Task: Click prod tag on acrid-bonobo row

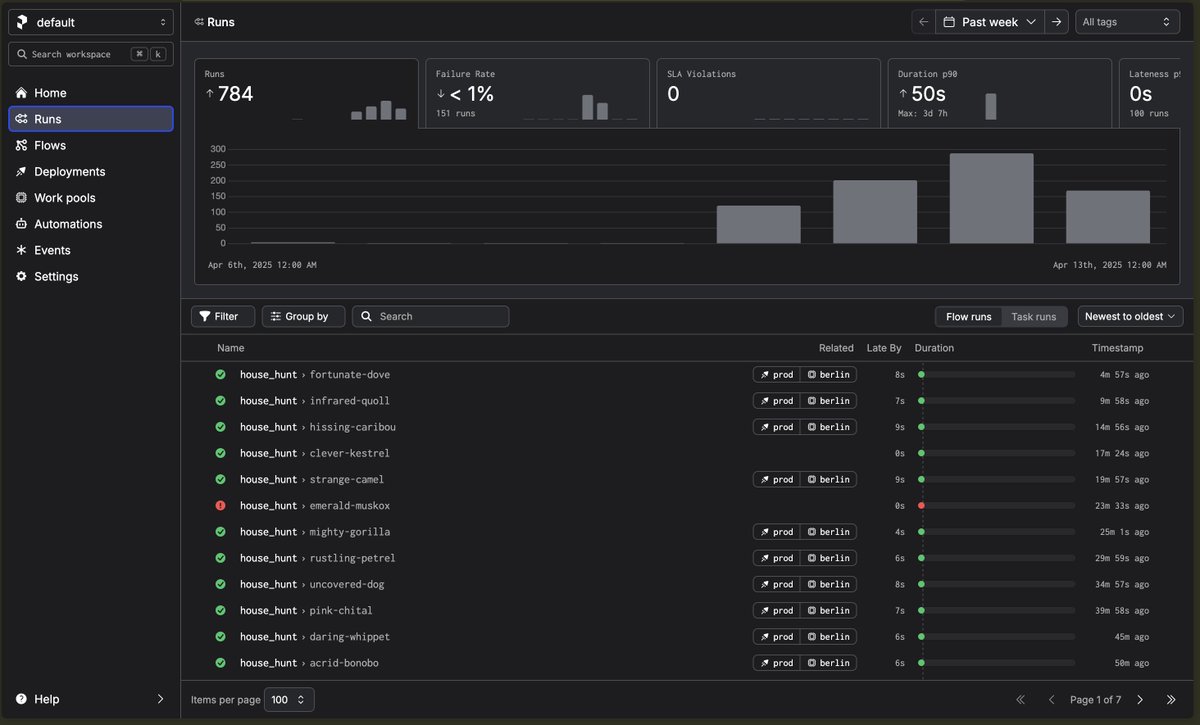Action: tap(777, 663)
